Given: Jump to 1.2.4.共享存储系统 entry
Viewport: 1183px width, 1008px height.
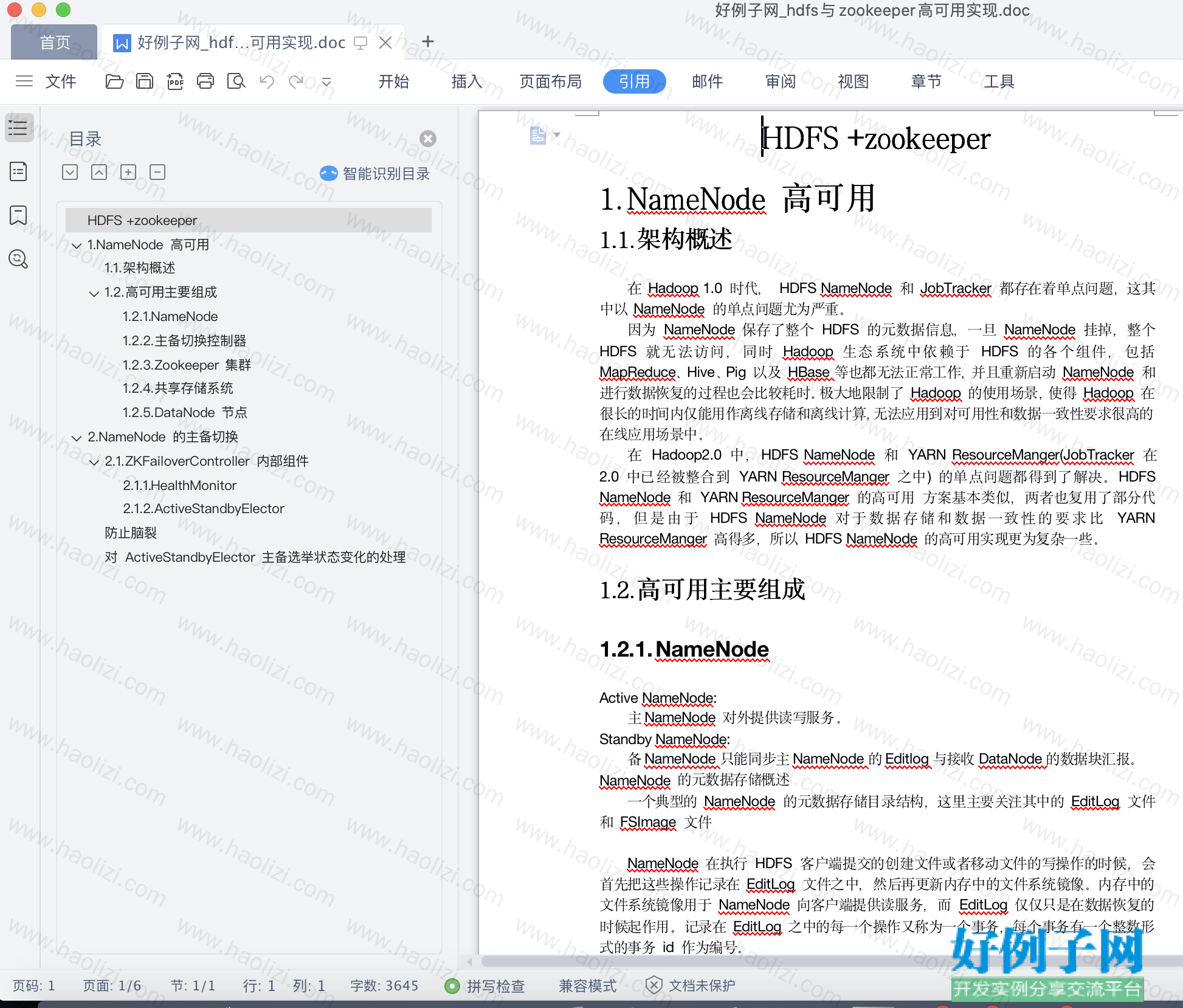Looking at the screenshot, I should (x=178, y=388).
